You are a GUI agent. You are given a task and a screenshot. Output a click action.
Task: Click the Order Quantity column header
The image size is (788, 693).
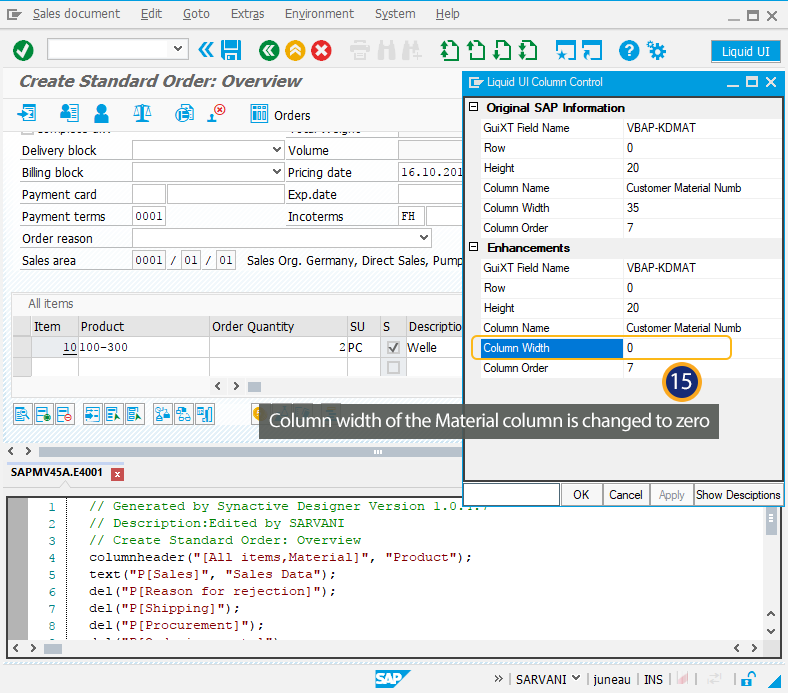coord(278,327)
